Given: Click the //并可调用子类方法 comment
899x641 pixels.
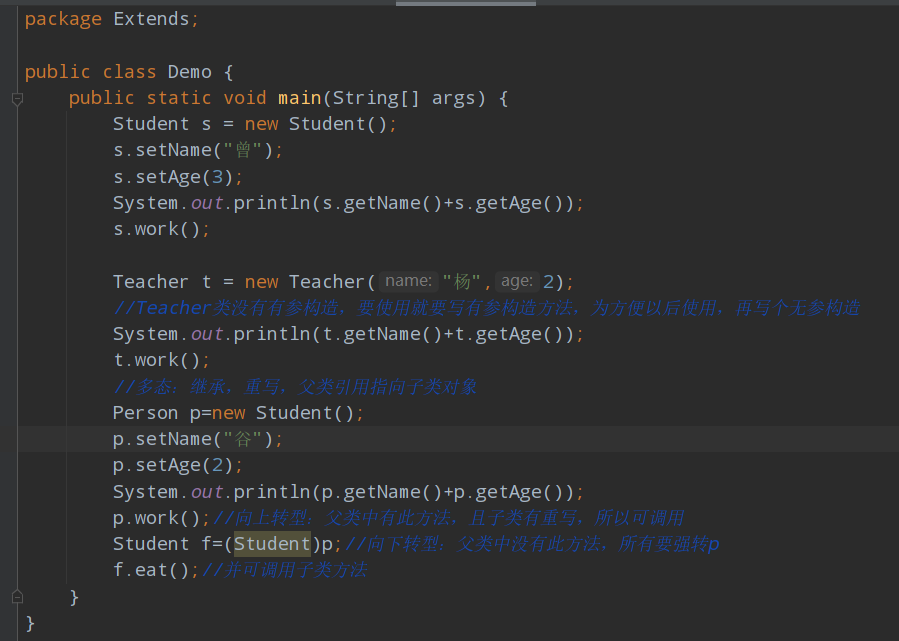Looking at the screenshot, I should coord(284,570).
